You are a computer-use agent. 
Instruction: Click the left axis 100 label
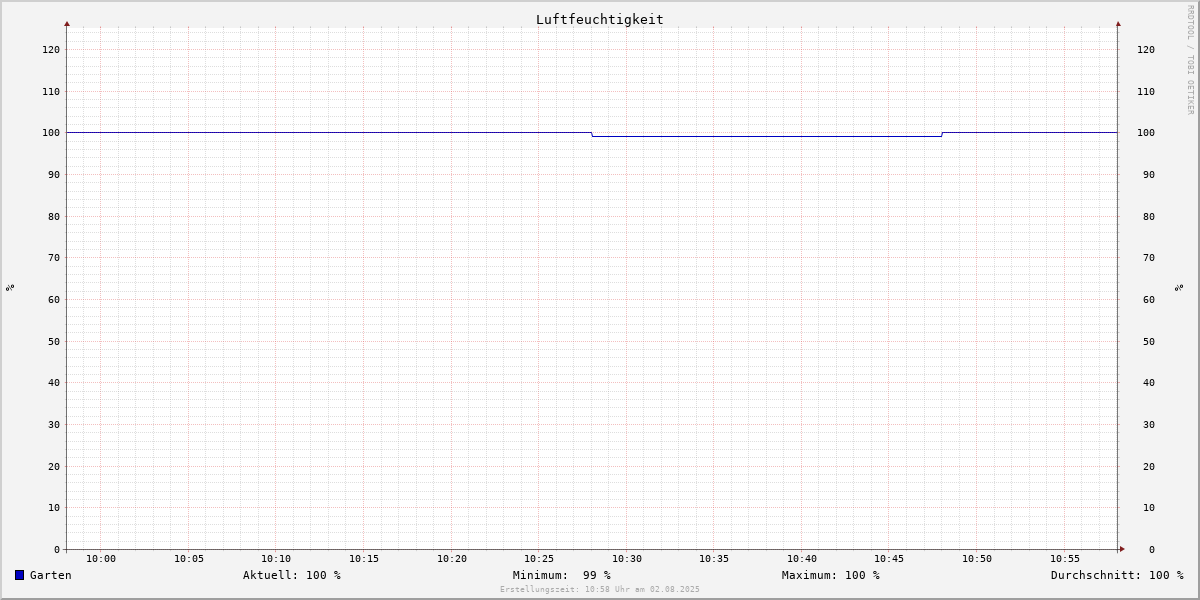coord(51,133)
